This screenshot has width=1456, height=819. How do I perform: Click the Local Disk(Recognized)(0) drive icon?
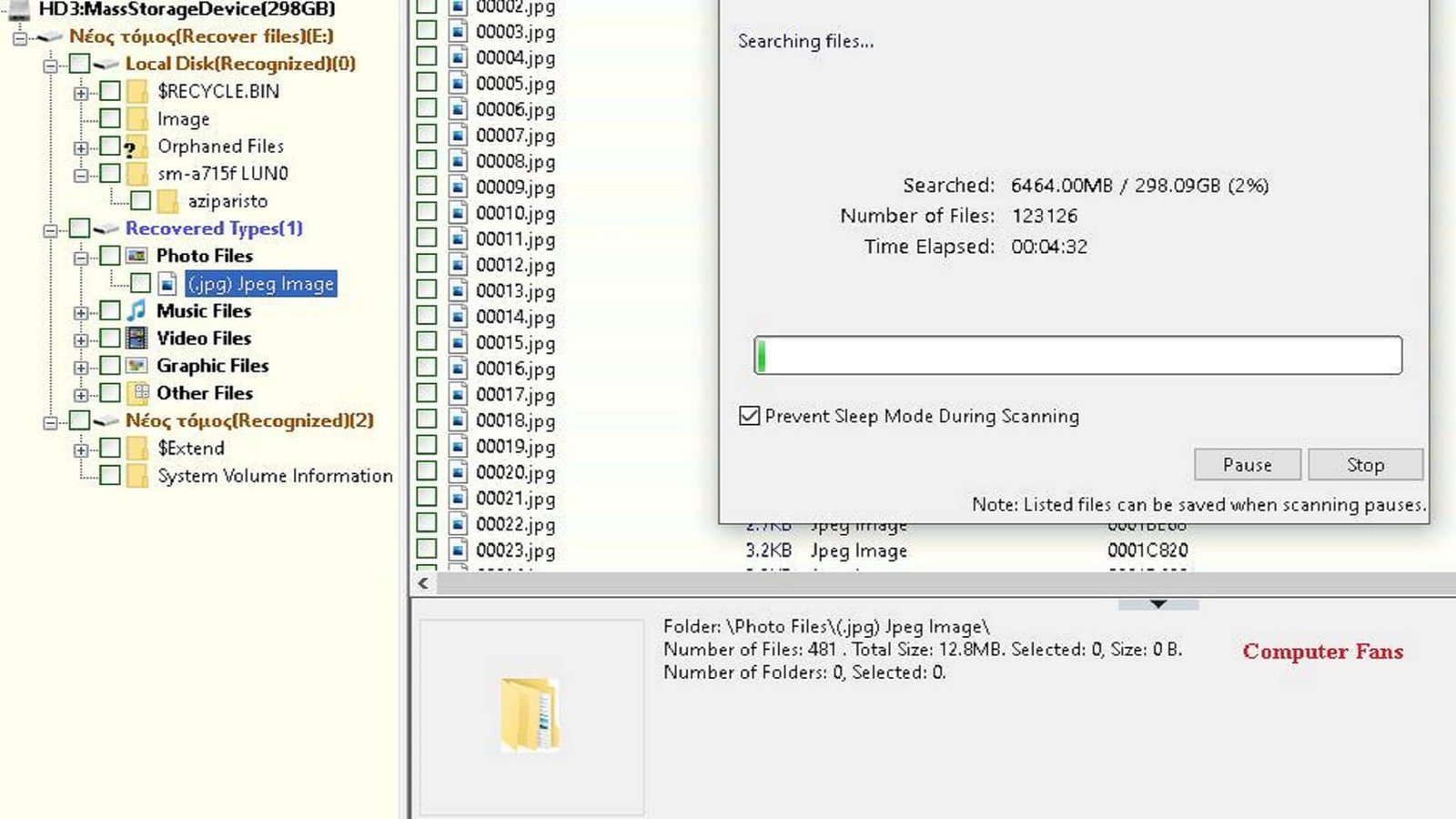106,64
